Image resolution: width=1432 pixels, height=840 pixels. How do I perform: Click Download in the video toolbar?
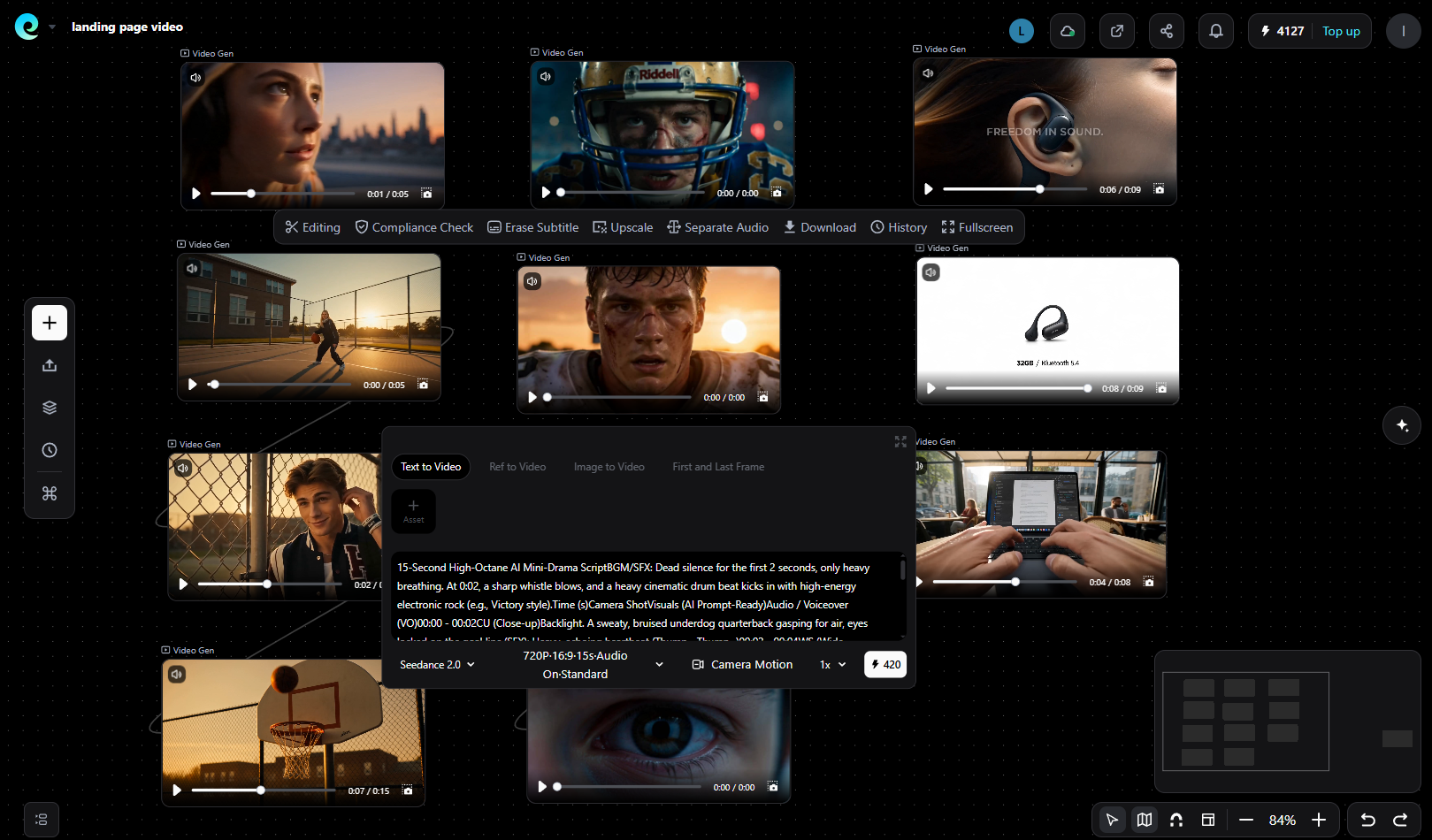820,227
